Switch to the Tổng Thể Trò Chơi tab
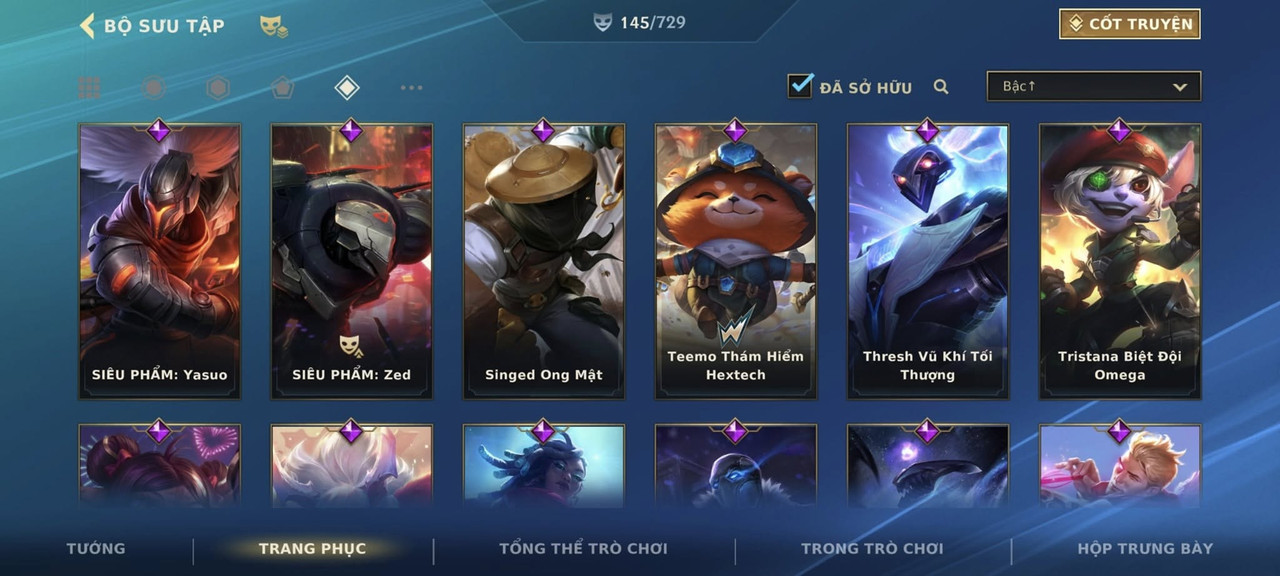This screenshot has width=1280, height=576. click(x=583, y=548)
